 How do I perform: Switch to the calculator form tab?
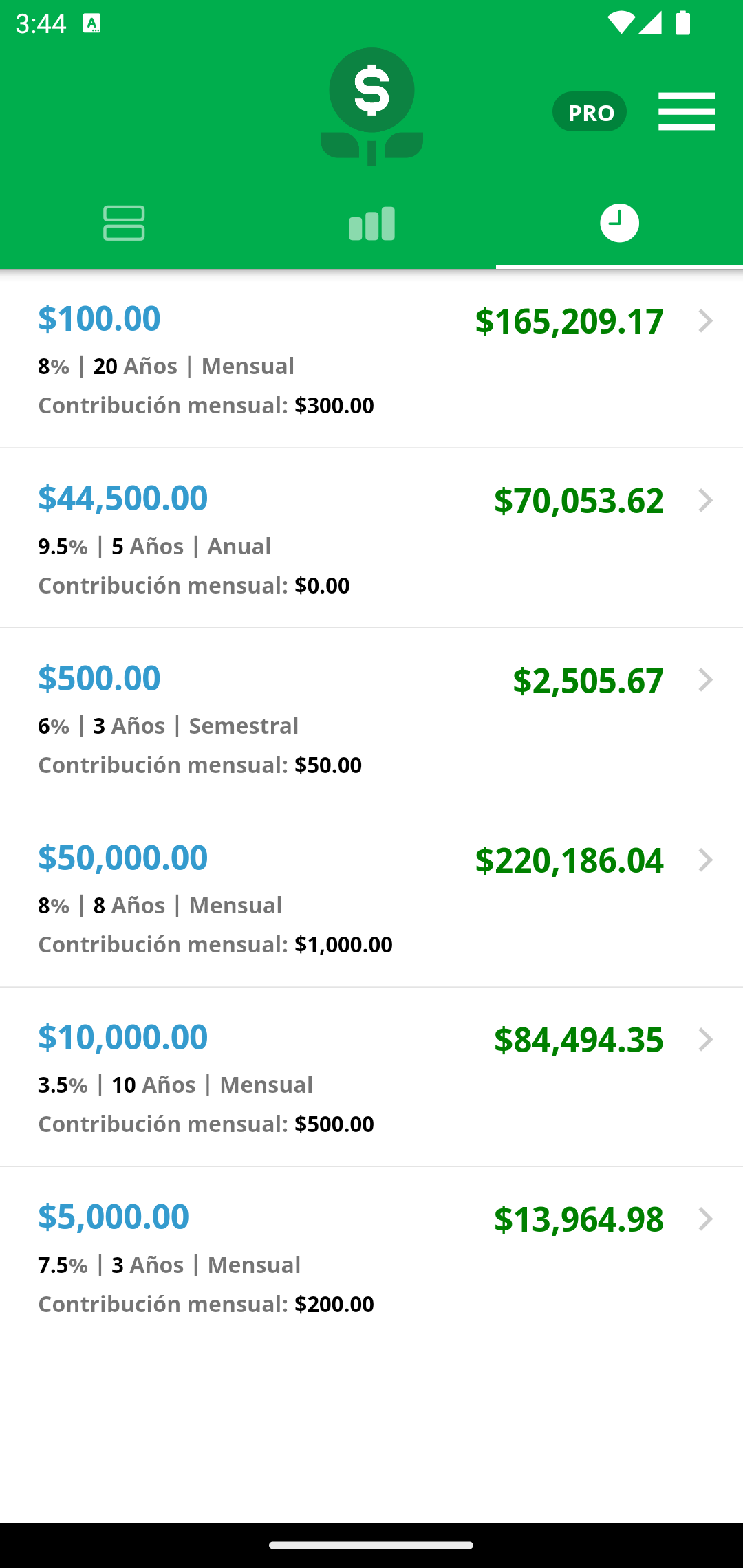[124, 223]
